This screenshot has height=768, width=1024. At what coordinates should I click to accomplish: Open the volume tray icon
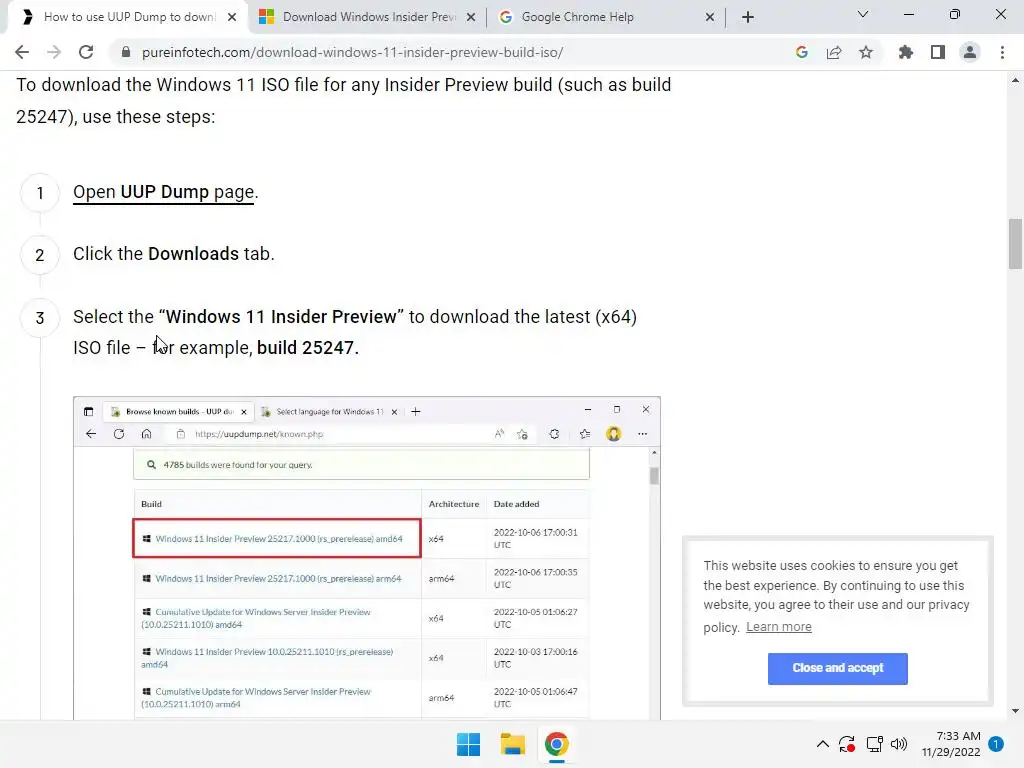[x=899, y=744]
